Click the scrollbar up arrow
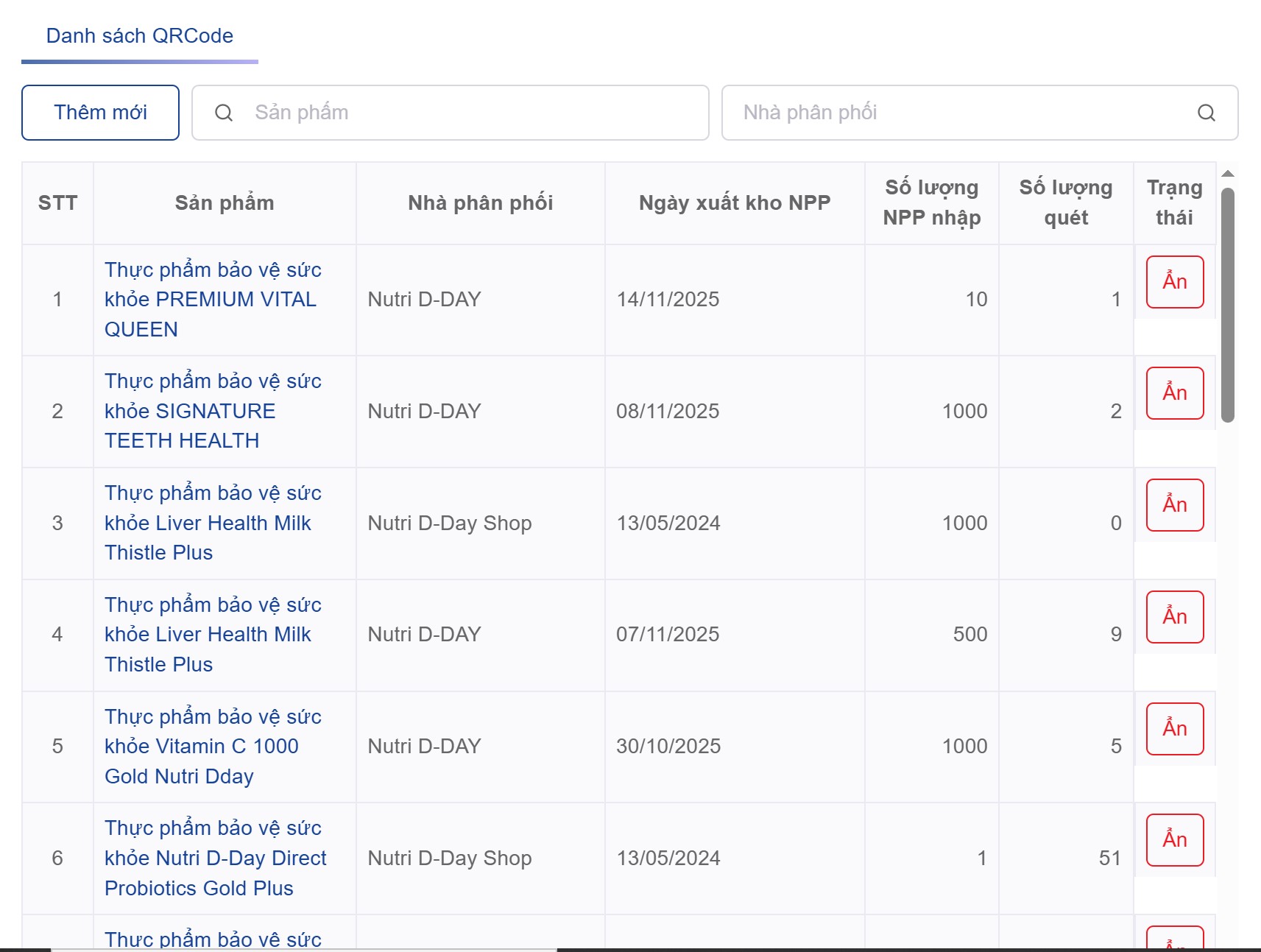Image resolution: width=1261 pixels, height=952 pixels. (1227, 174)
